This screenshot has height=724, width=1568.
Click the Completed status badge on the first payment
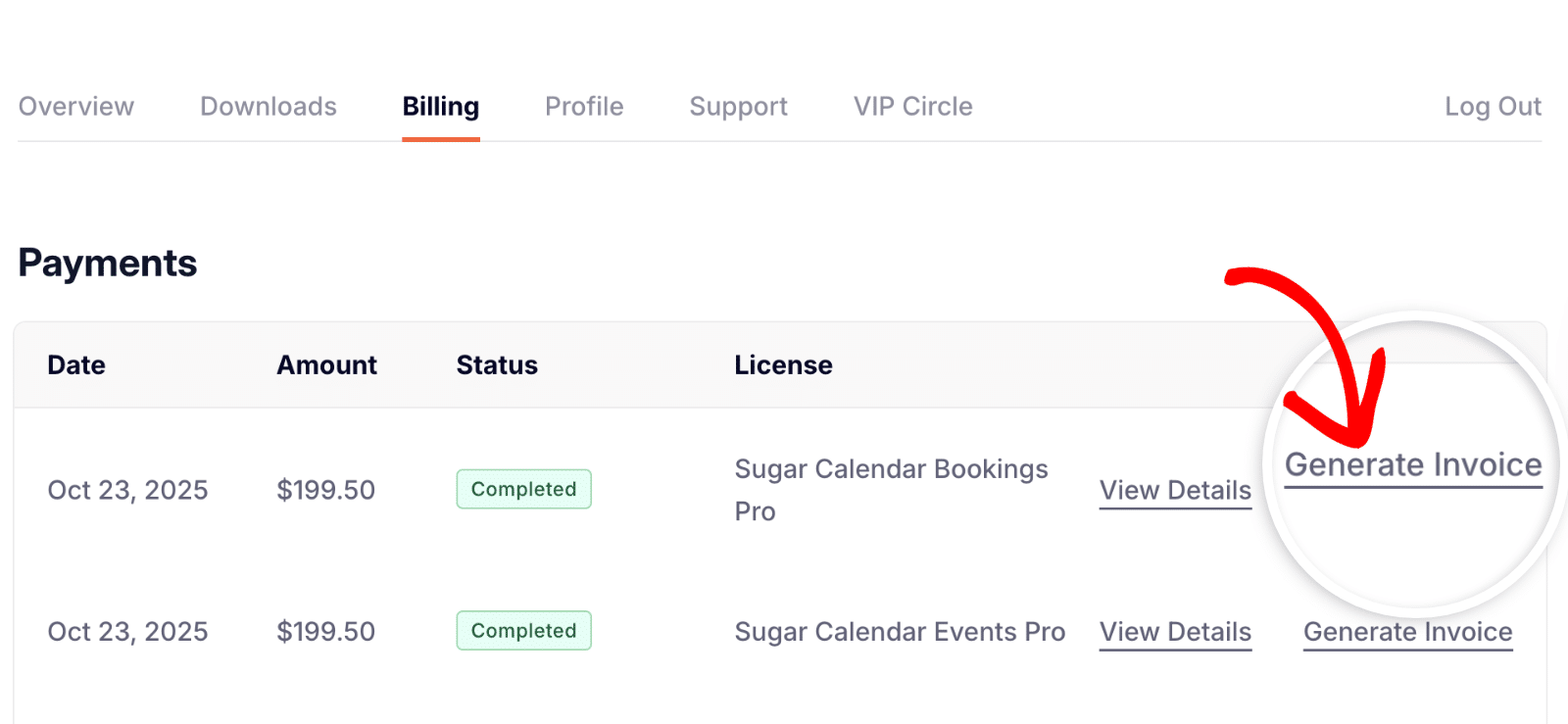click(523, 489)
